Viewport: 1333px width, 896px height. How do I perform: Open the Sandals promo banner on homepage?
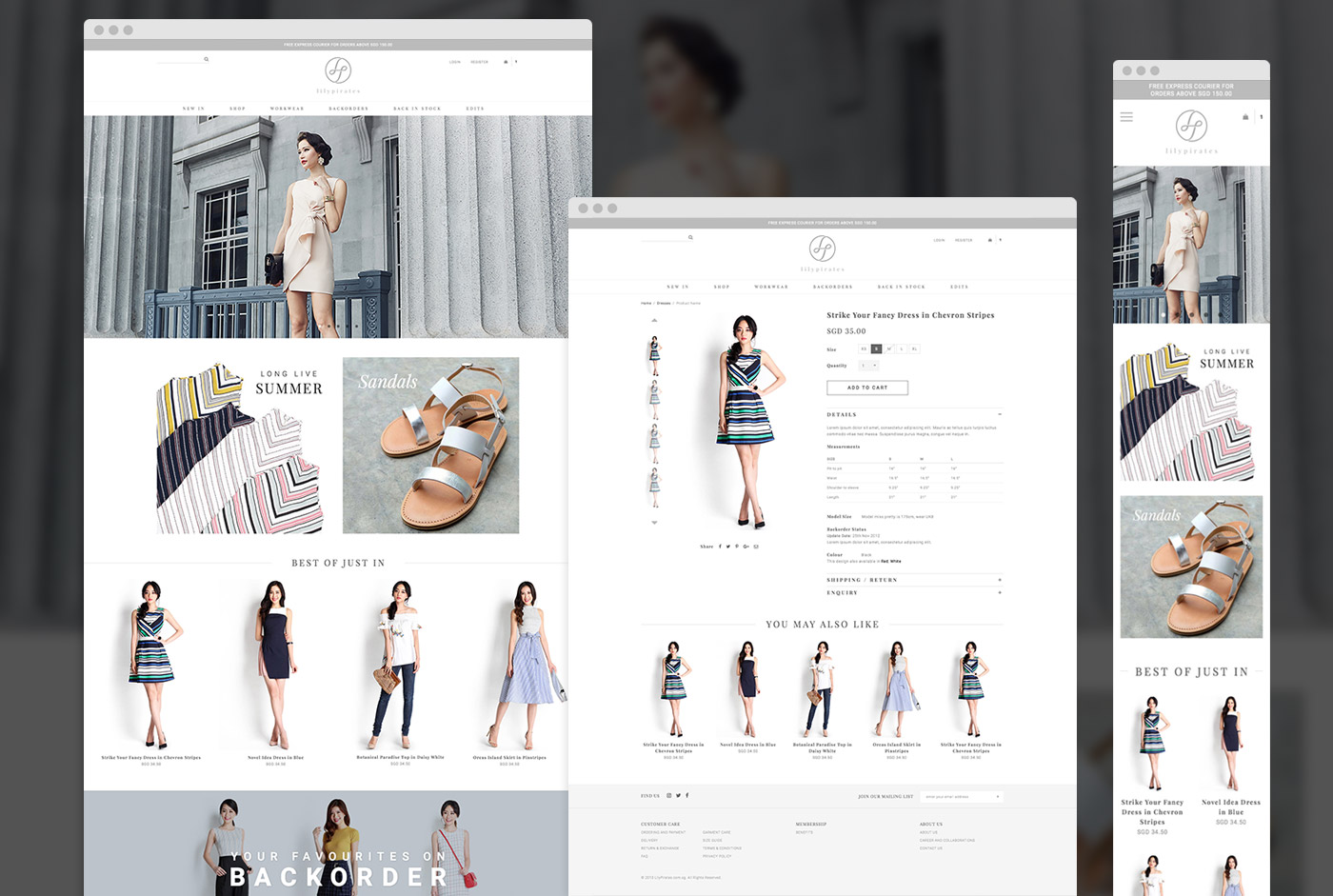430,445
